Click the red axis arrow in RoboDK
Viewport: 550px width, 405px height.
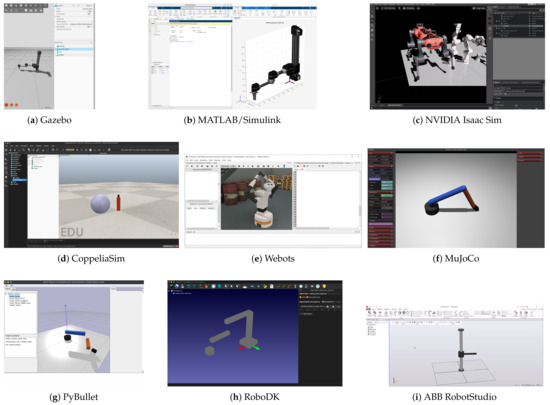[241, 348]
